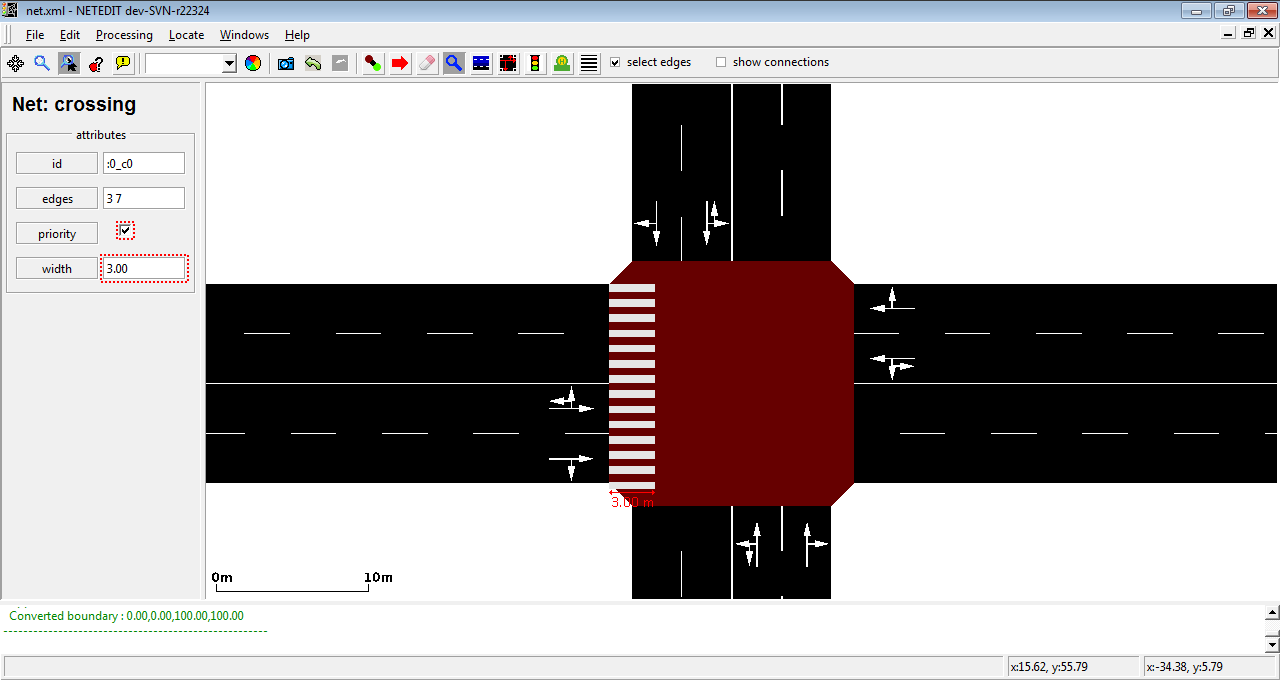Click the width attribute button

[57, 269]
